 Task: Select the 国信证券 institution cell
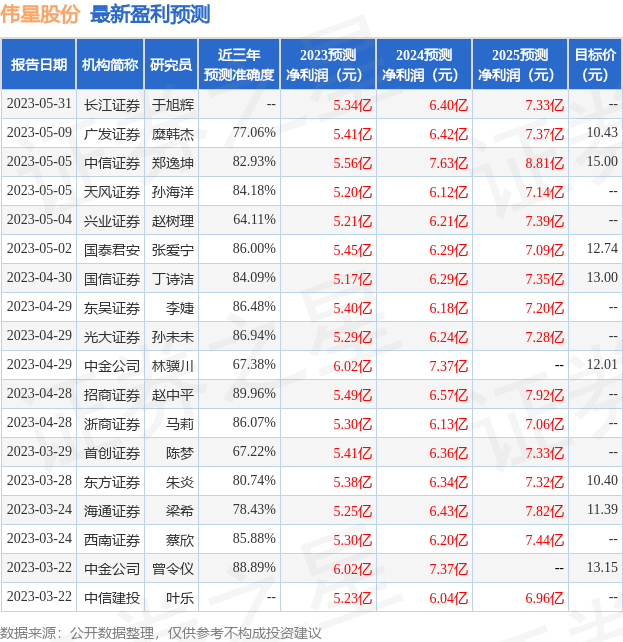pos(112,280)
